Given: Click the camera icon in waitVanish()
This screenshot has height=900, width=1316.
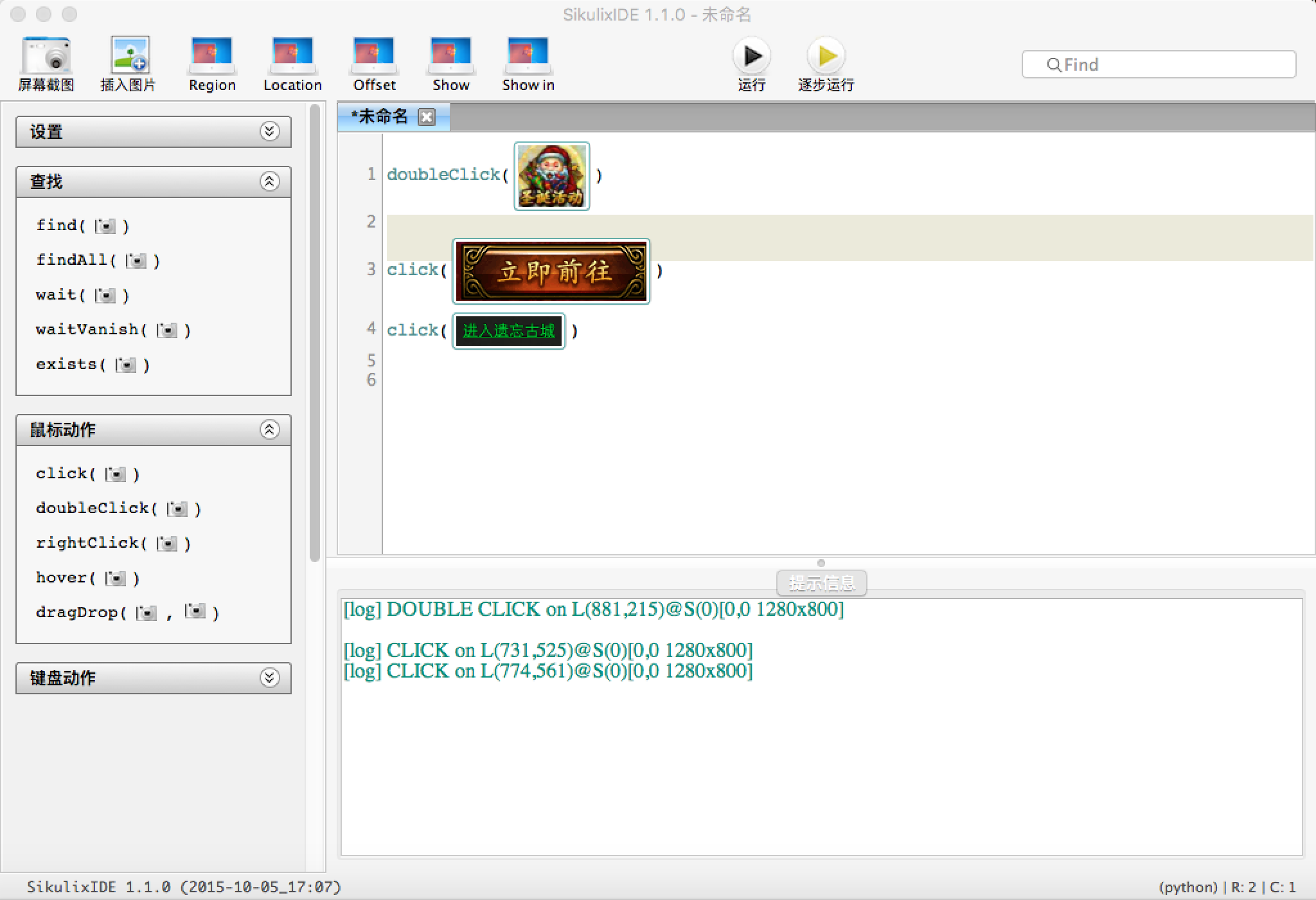Looking at the screenshot, I should 166,330.
